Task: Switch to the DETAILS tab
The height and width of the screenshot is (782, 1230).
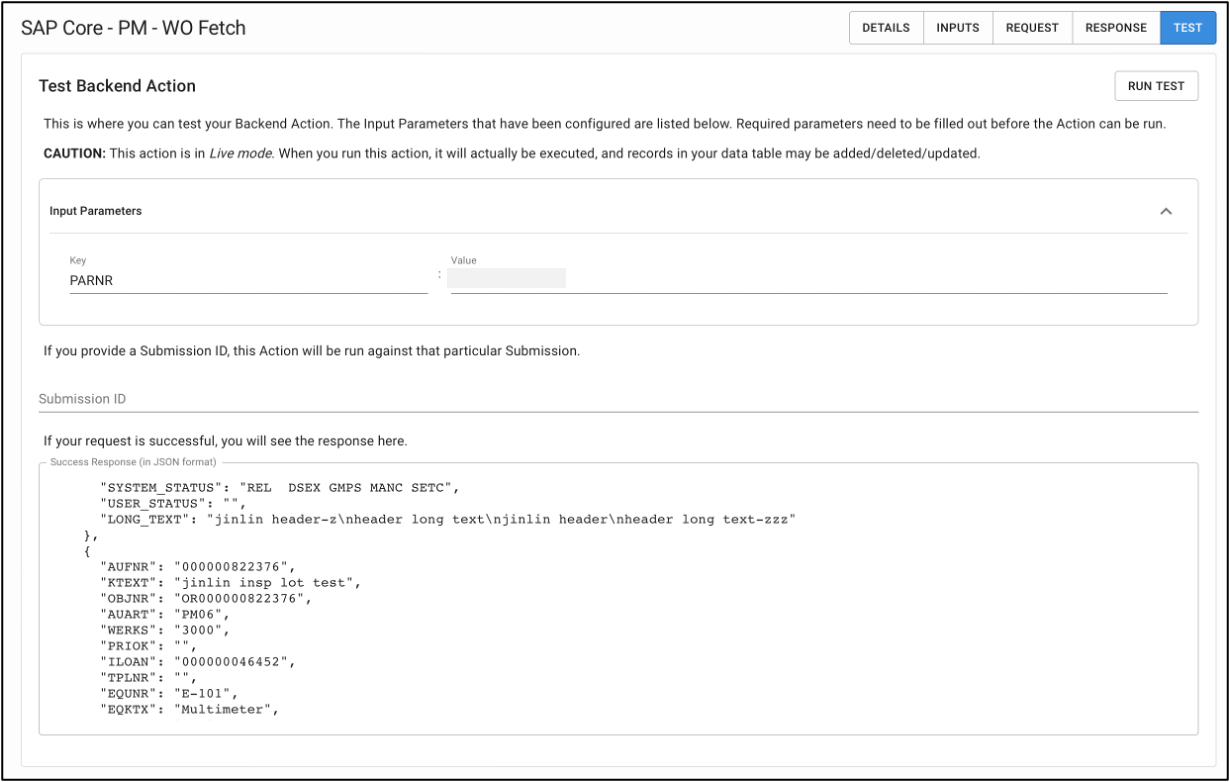Action: (x=886, y=28)
